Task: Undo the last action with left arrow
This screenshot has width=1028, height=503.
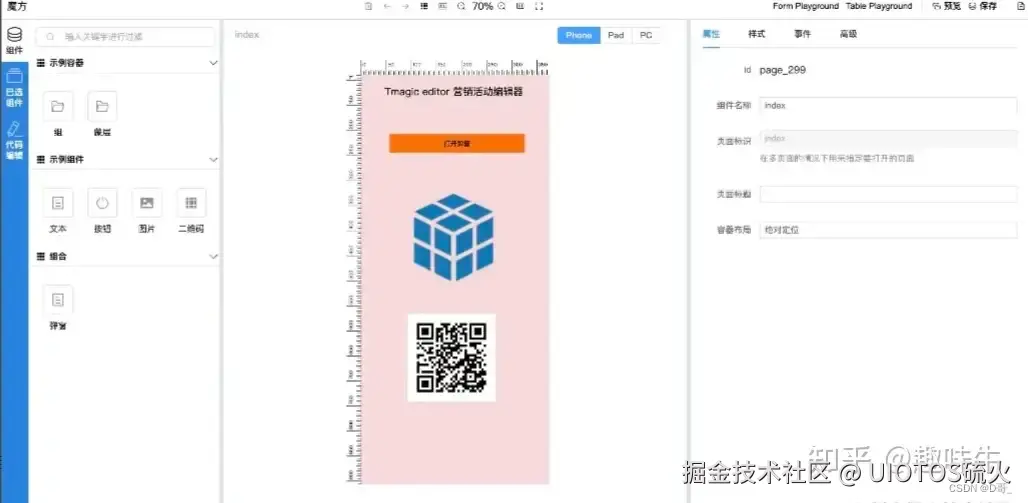Action: pos(387,7)
